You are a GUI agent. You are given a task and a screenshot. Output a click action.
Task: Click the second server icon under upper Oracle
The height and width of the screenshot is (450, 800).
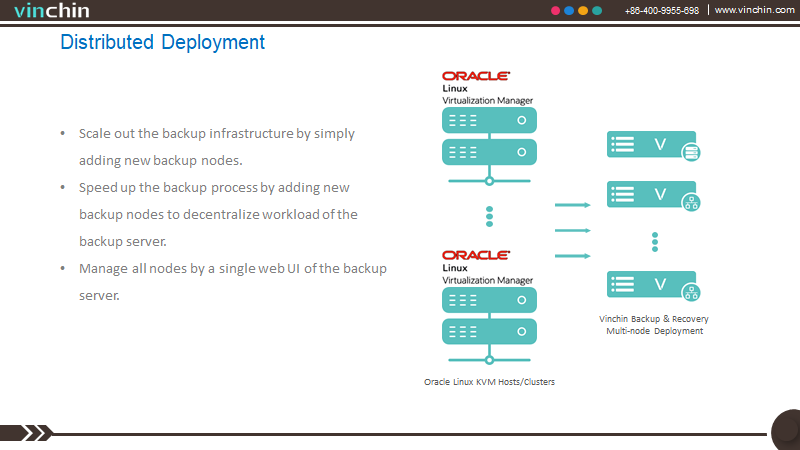click(489, 152)
